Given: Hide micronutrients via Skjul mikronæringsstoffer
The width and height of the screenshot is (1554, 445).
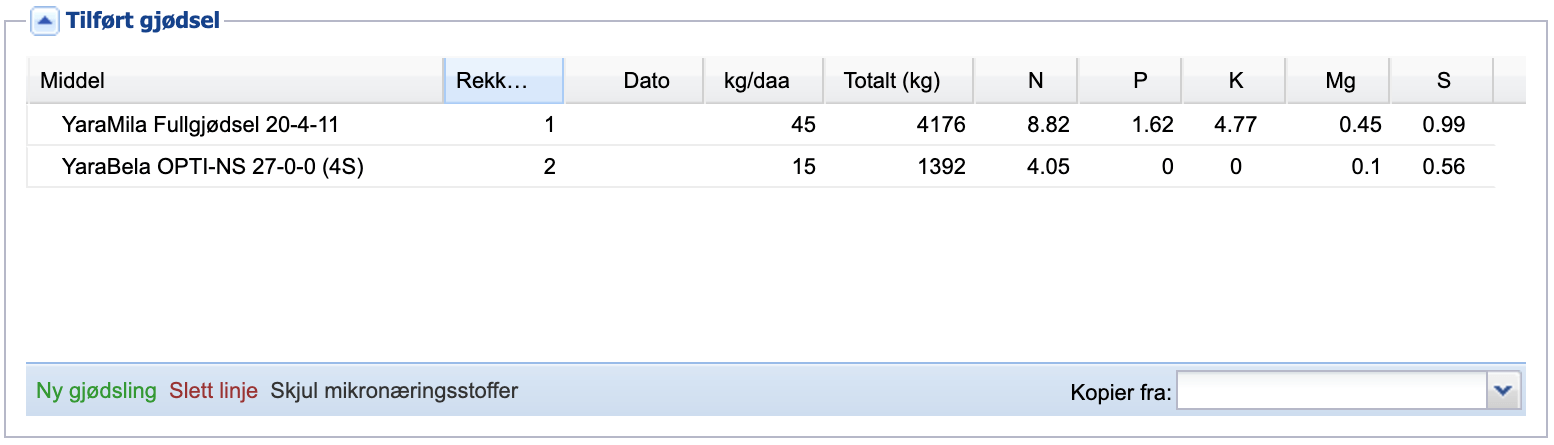Looking at the screenshot, I should (x=394, y=390).
